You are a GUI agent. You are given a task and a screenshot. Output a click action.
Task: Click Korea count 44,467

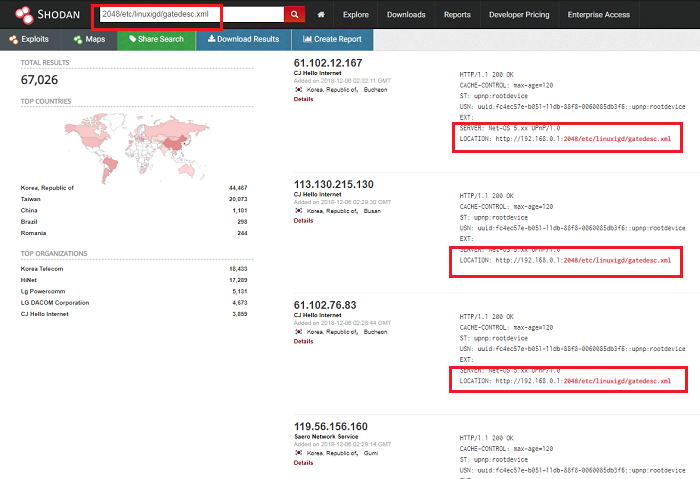238,188
